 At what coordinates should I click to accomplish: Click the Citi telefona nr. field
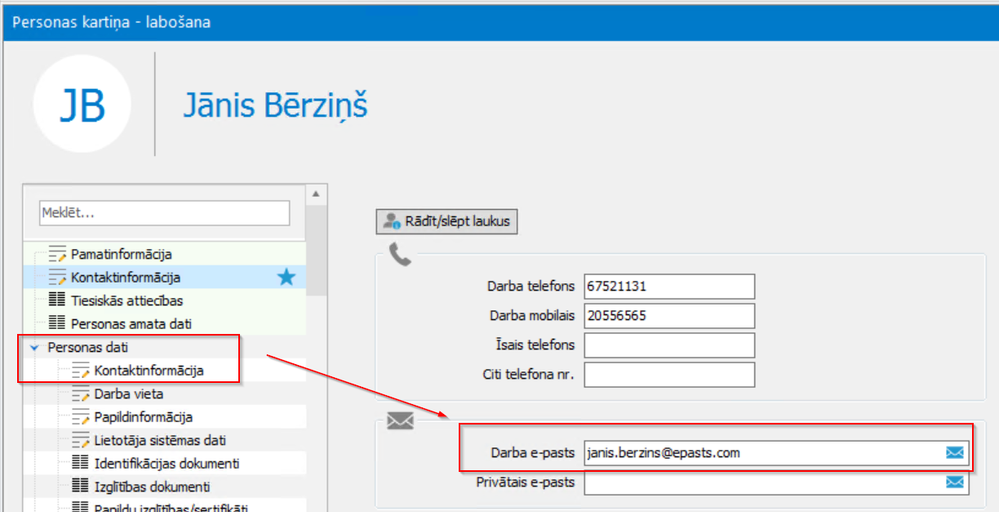coord(670,374)
